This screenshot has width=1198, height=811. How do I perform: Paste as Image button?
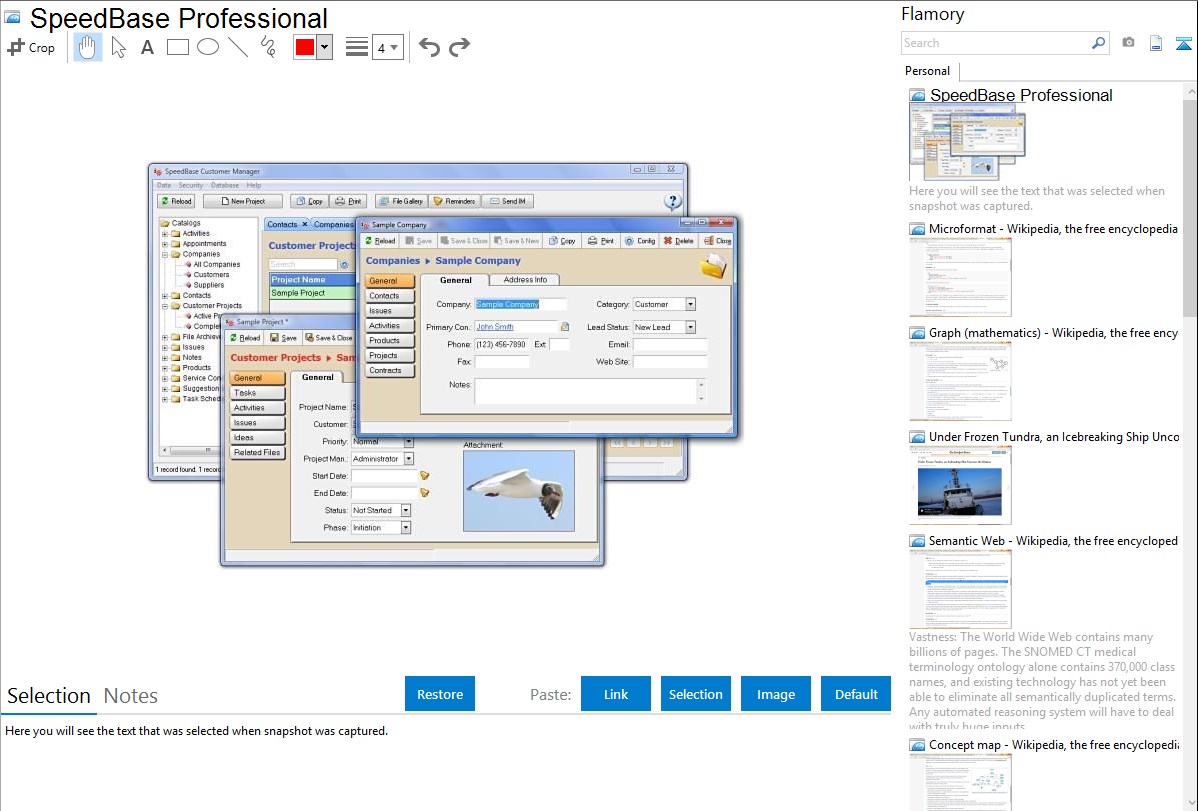tap(775, 694)
